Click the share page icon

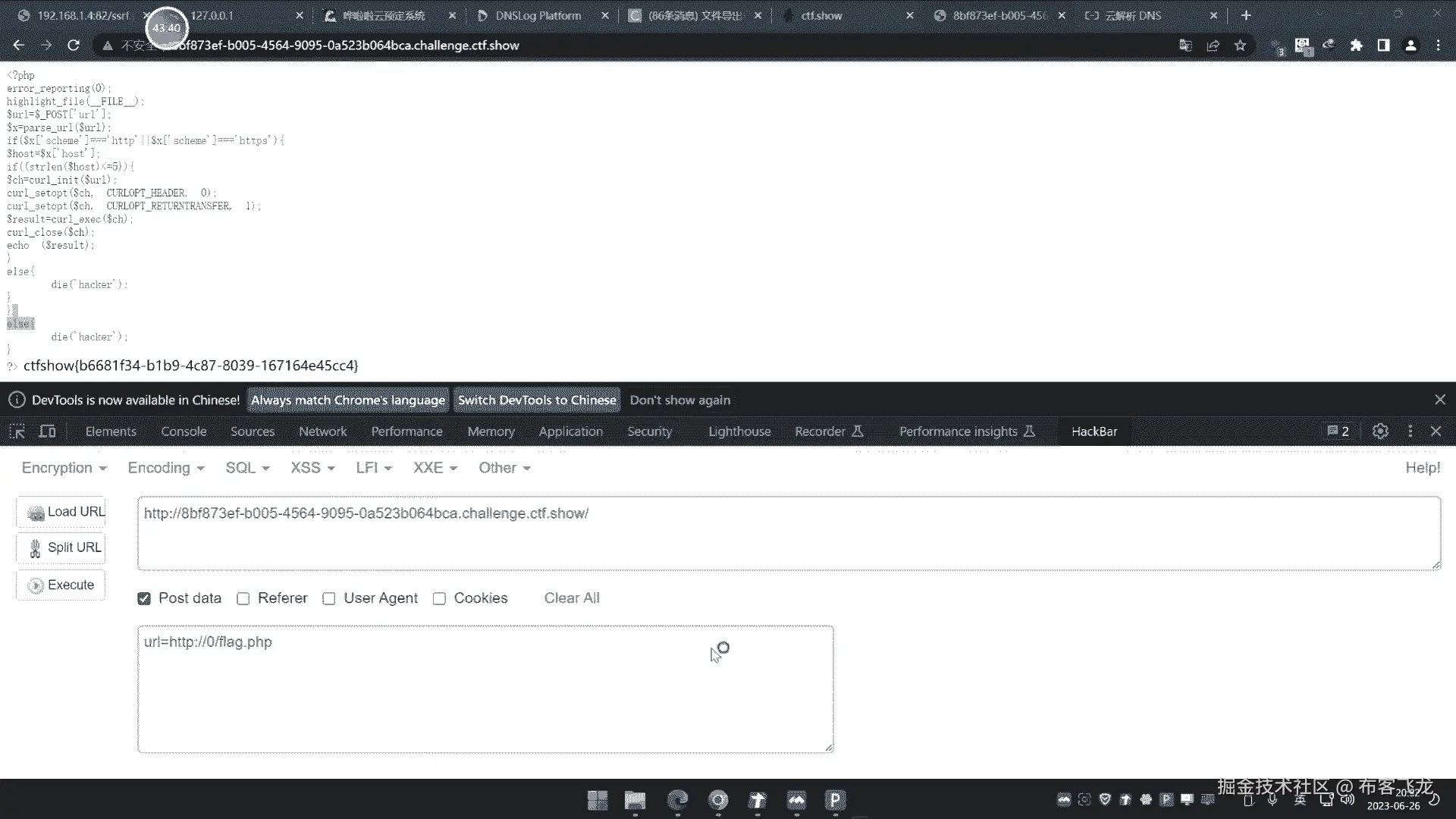pyautogui.click(x=1213, y=45)
